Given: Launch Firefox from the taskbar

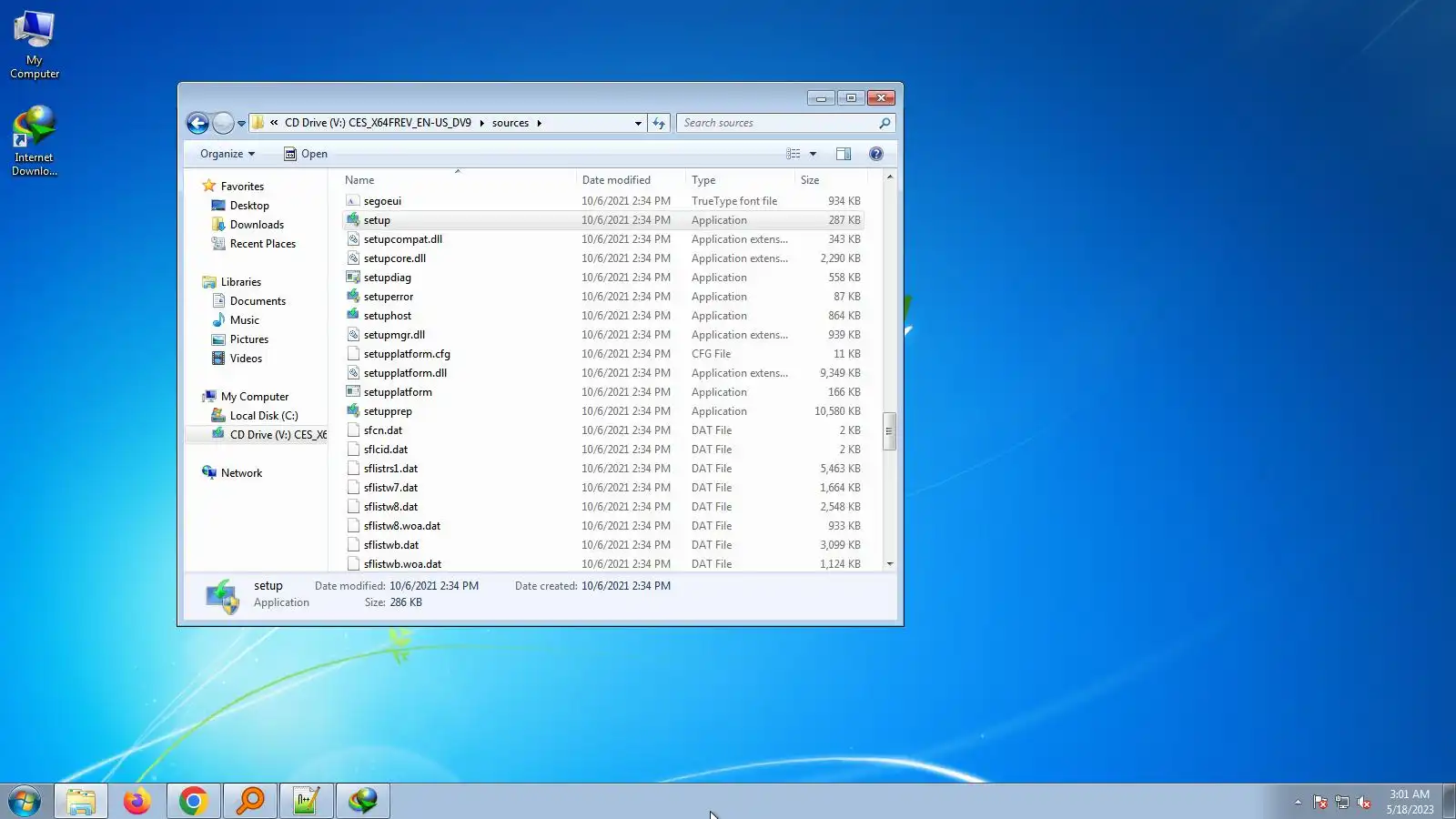Looking at the screenshot, I should coord(137,802).
